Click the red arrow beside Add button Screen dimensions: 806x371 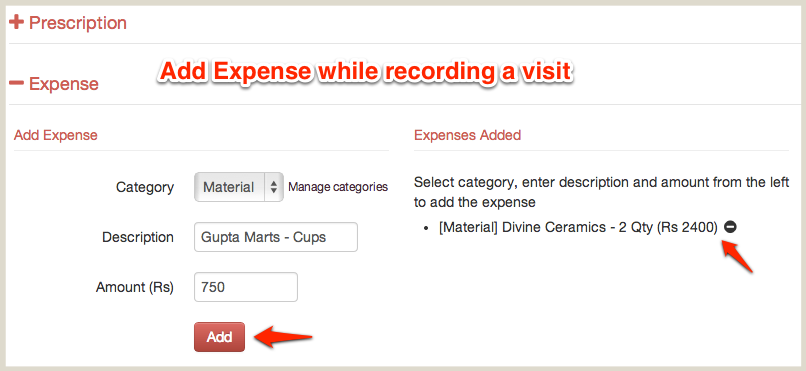[x=284, y=338]
